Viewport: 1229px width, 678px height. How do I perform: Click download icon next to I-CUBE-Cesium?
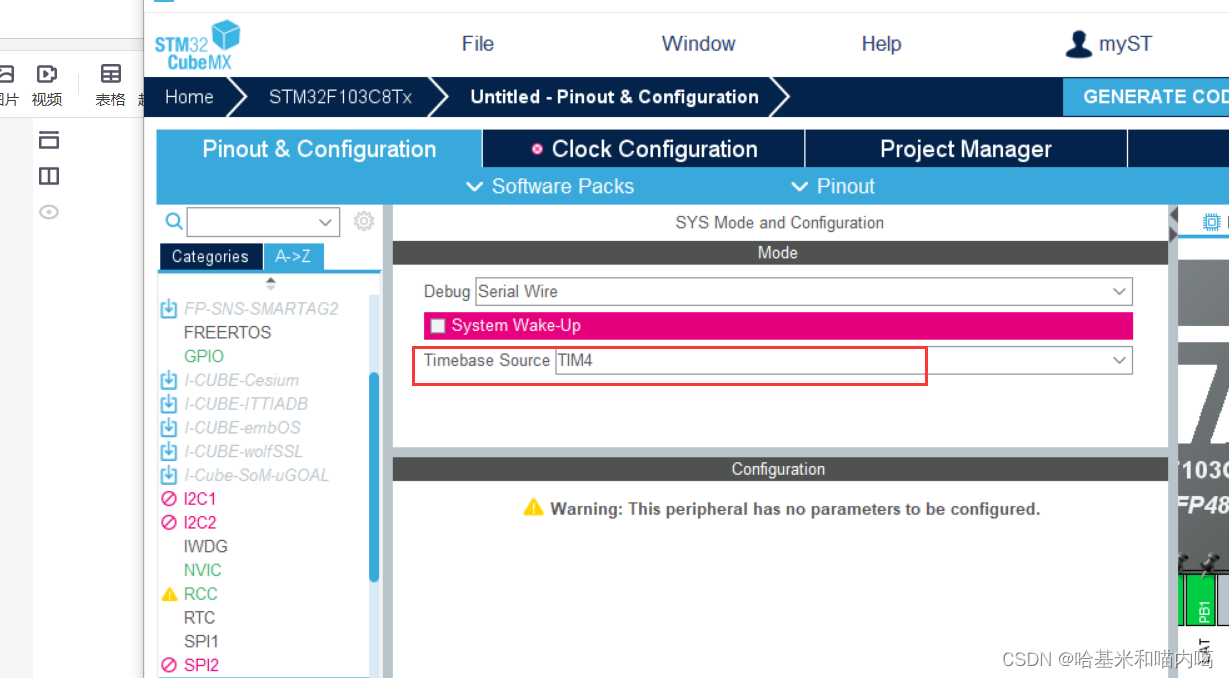point(169,380)
